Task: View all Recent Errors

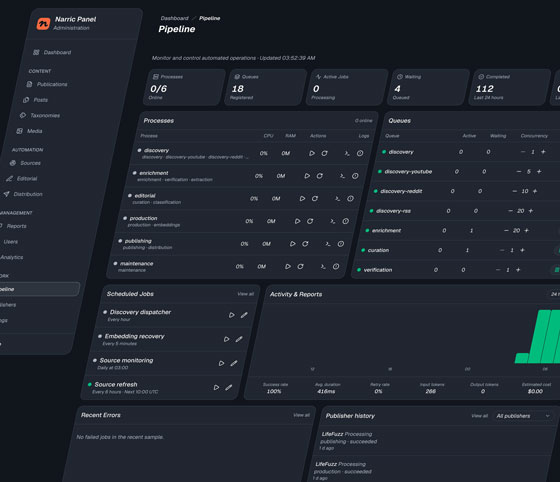Action: pyautogui.click(x=301, y=415)
